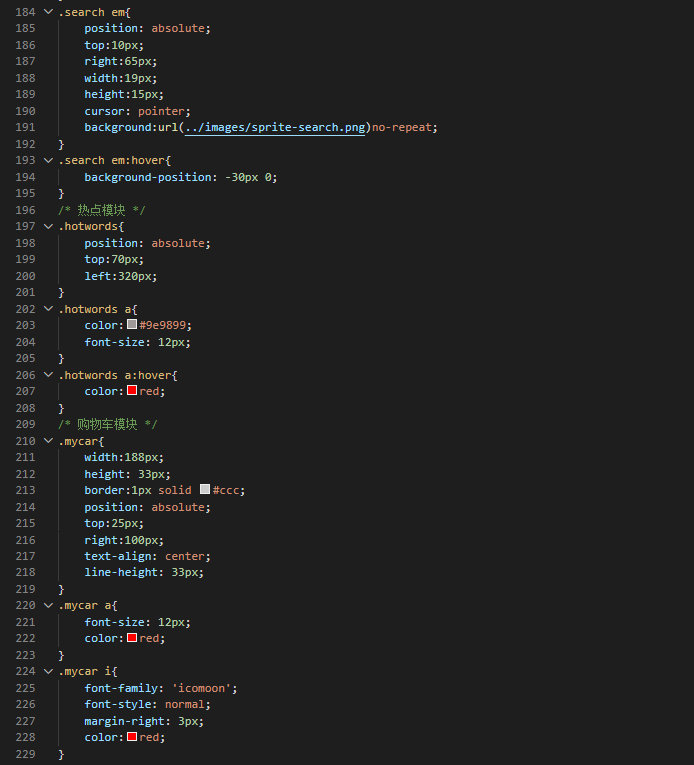The image size is (694, 765).
Task: Select line number 229 in gutter
Action: [x=25, y=754]
